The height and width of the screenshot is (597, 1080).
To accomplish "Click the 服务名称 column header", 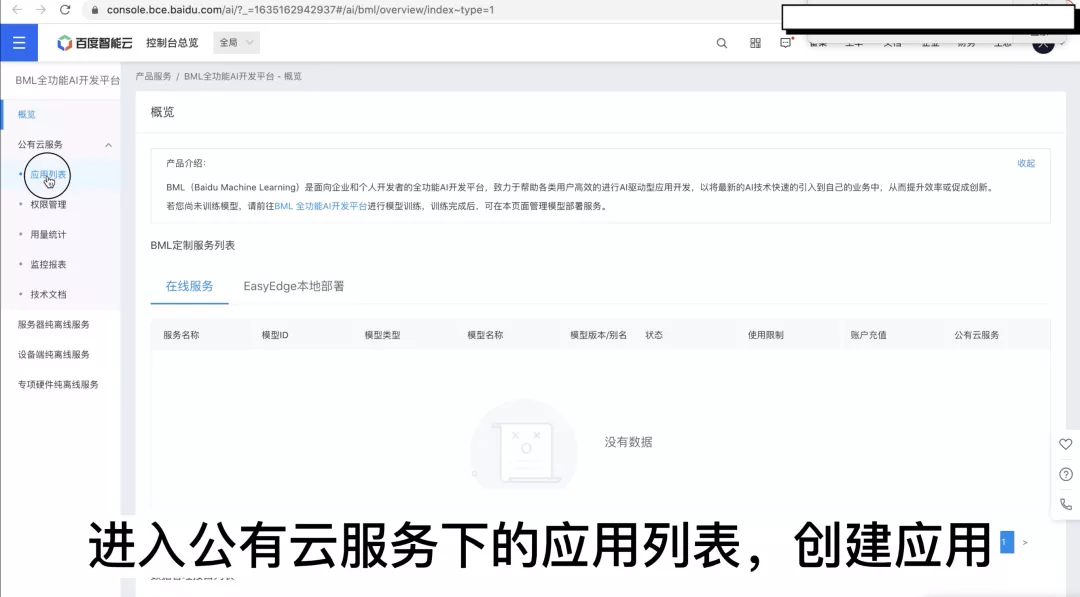I will tap(181, 335).
